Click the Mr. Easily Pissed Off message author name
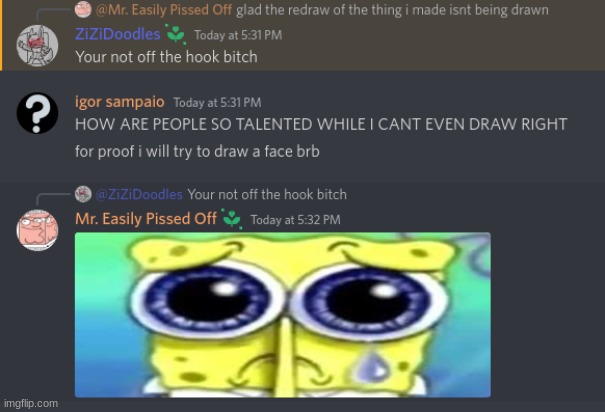 (x=146, y=219)
